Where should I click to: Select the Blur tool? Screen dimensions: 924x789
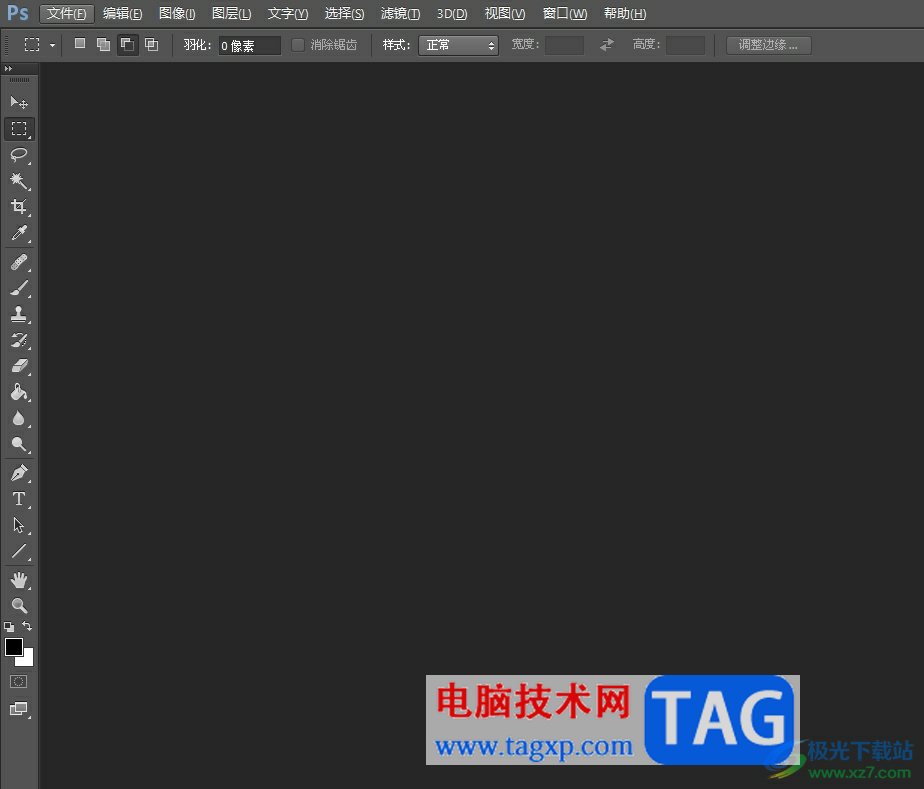click(x=19, y=418)
